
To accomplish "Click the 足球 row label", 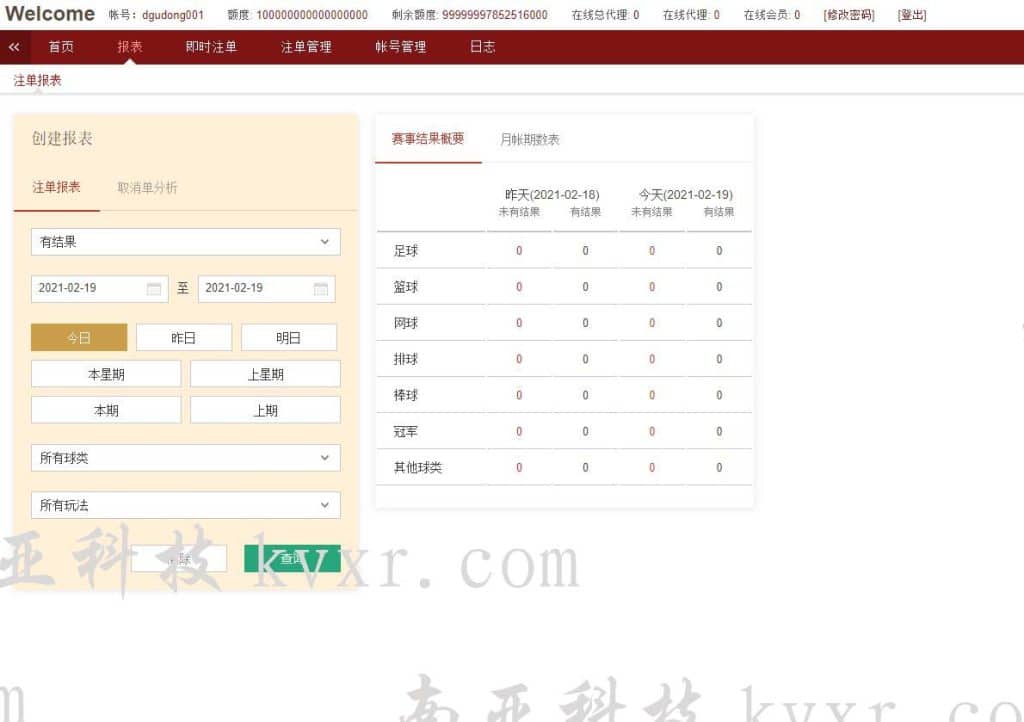I will (406, 251).
